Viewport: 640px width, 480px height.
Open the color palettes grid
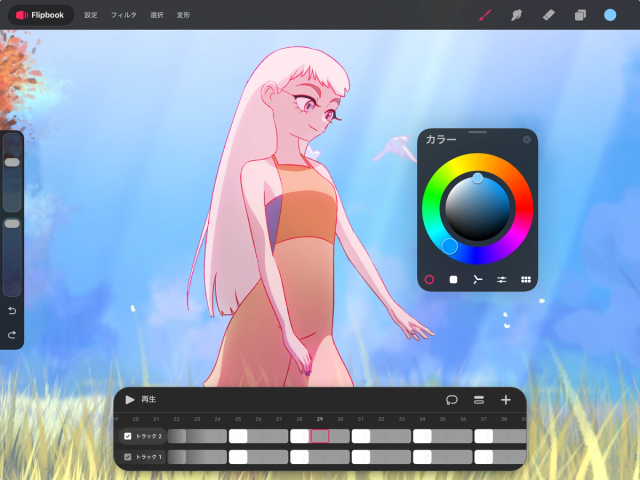tap(526, 280)
